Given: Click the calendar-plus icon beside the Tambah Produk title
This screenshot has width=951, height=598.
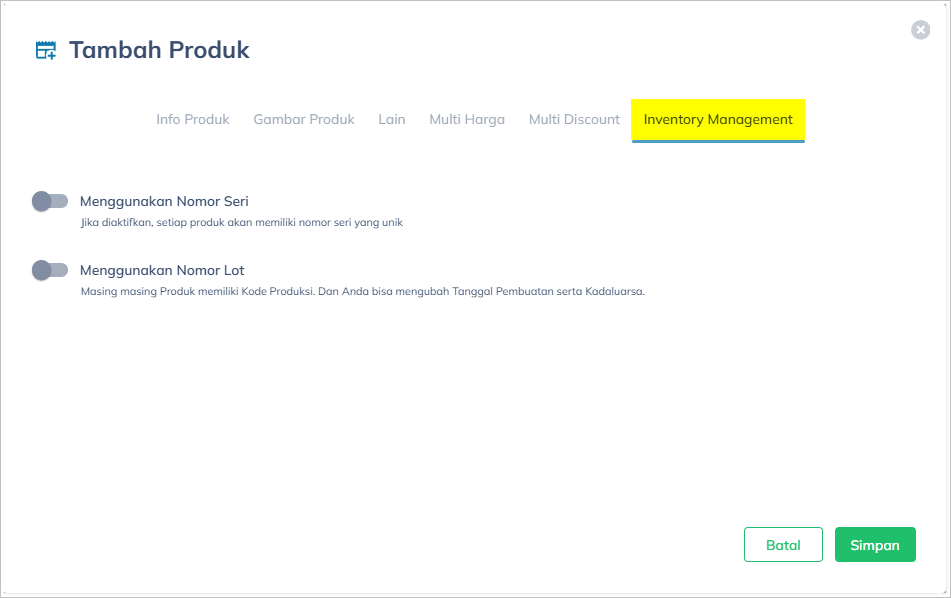Looking at the screenshot, I should [x=46, y=50].
